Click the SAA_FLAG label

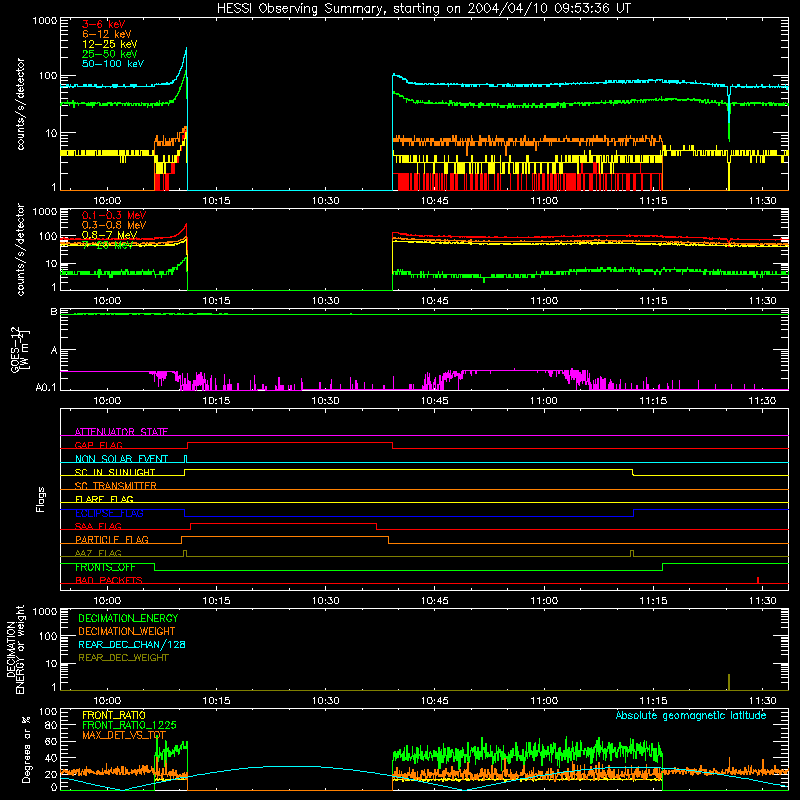(x=98, y=526)
